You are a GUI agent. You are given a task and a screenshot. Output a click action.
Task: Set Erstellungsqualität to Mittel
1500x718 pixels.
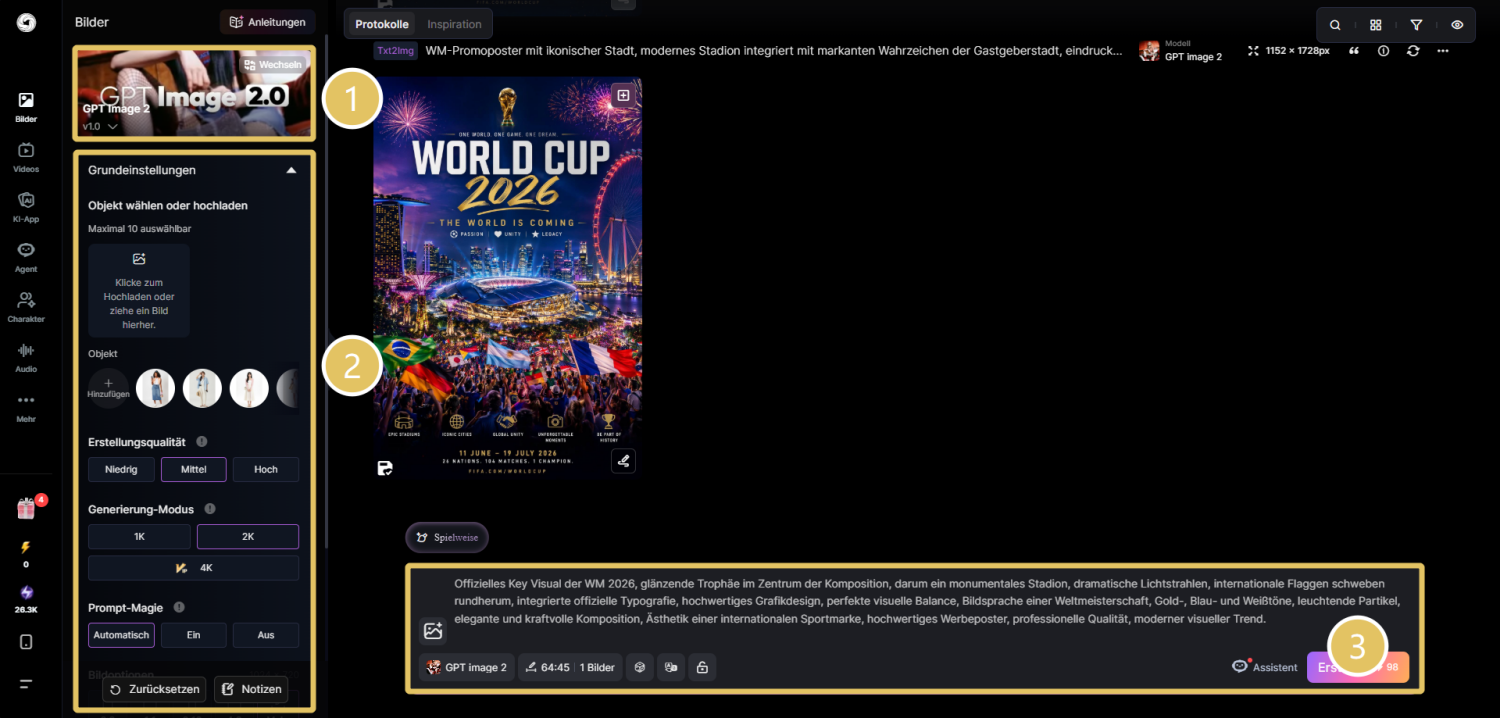[x=194, y=469]
